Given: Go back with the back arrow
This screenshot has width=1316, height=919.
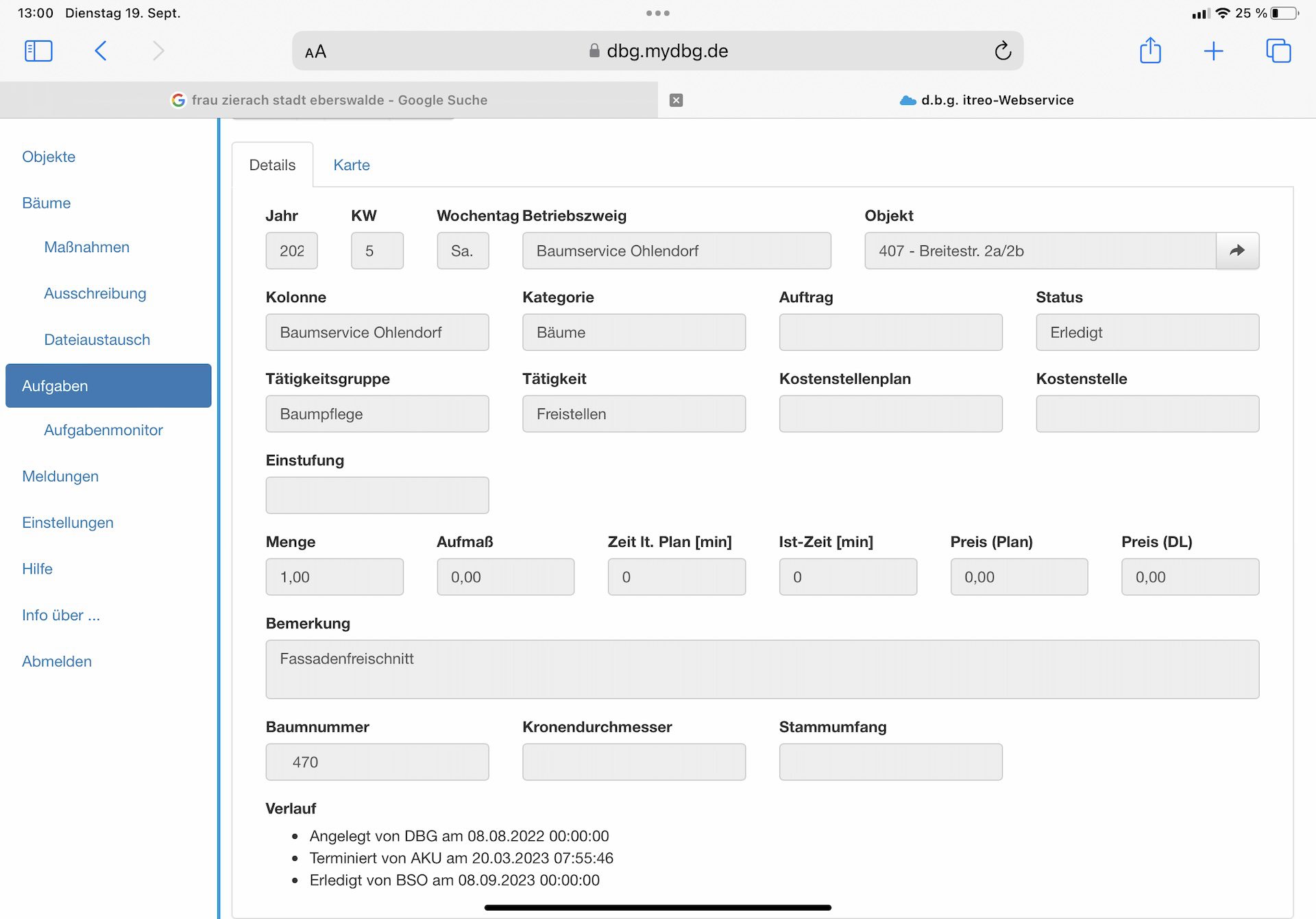Looking at the screenshot, I should (101, 51).
